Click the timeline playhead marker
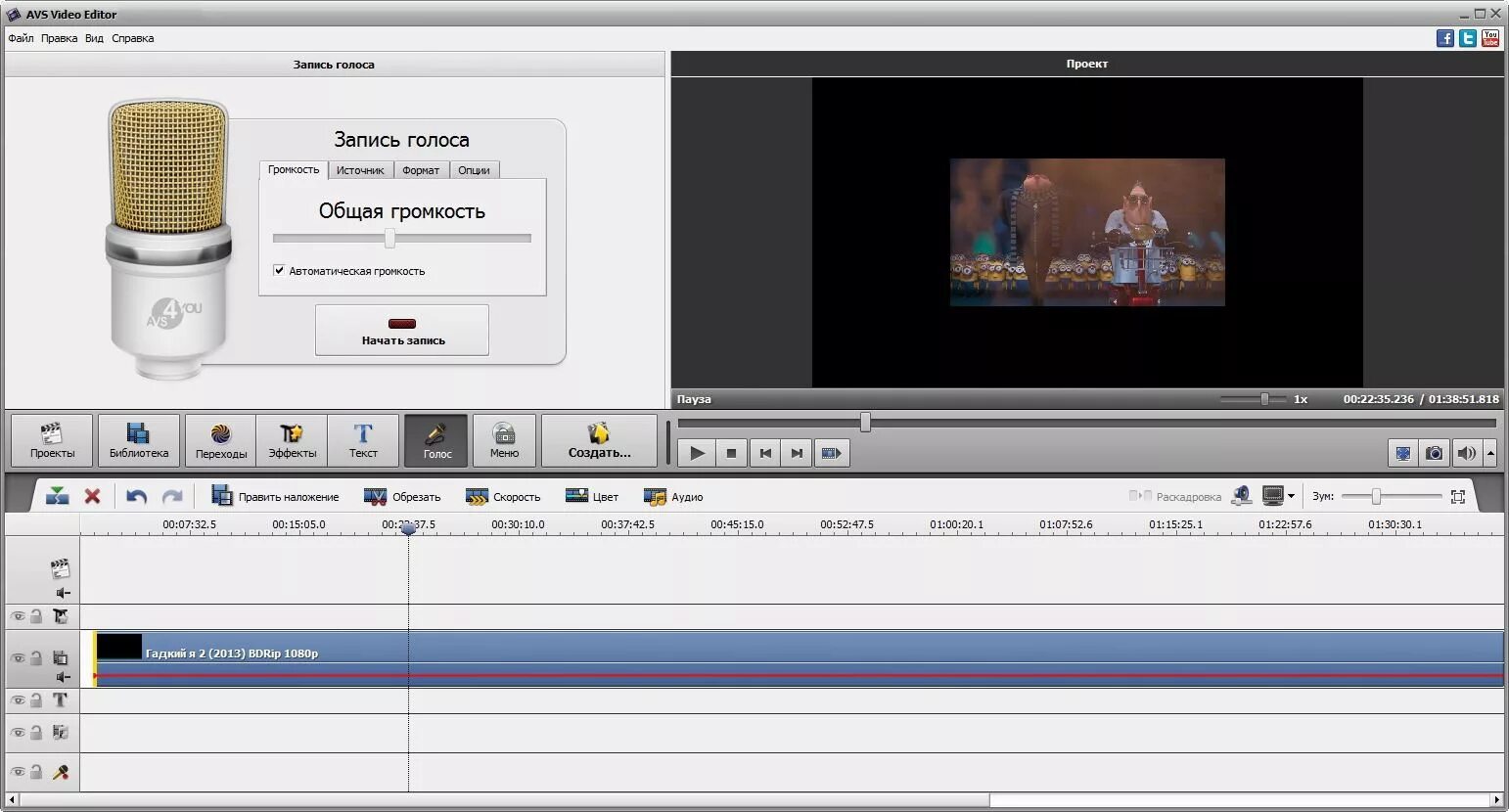 pos(408,527)
